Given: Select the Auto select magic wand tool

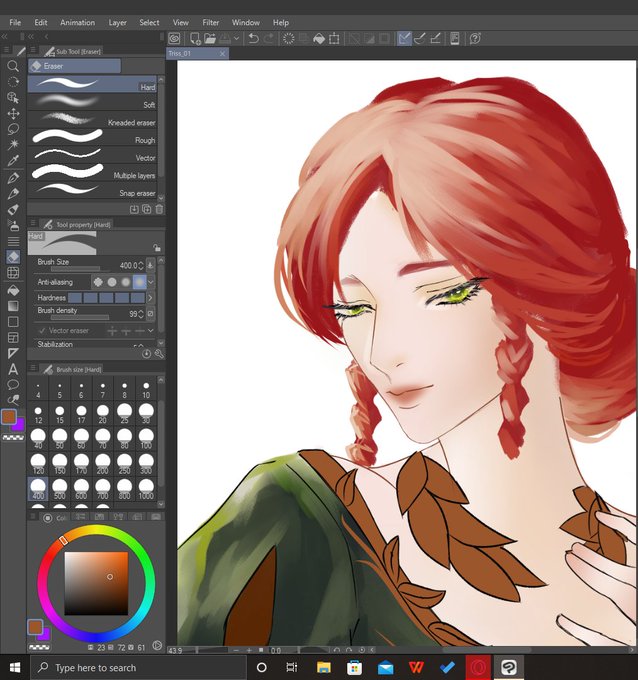Looking at the screenshot, I should pos(13,144).
